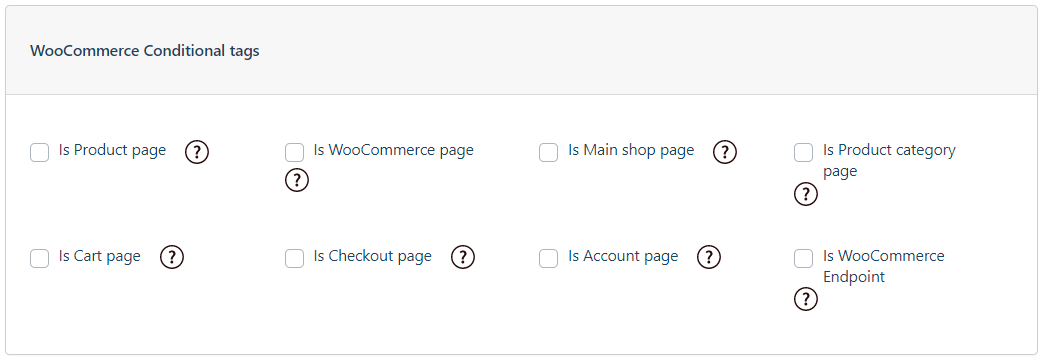Click question mark below Is Product category page
Screen dimensions: 1046x361
pos(806,194)
